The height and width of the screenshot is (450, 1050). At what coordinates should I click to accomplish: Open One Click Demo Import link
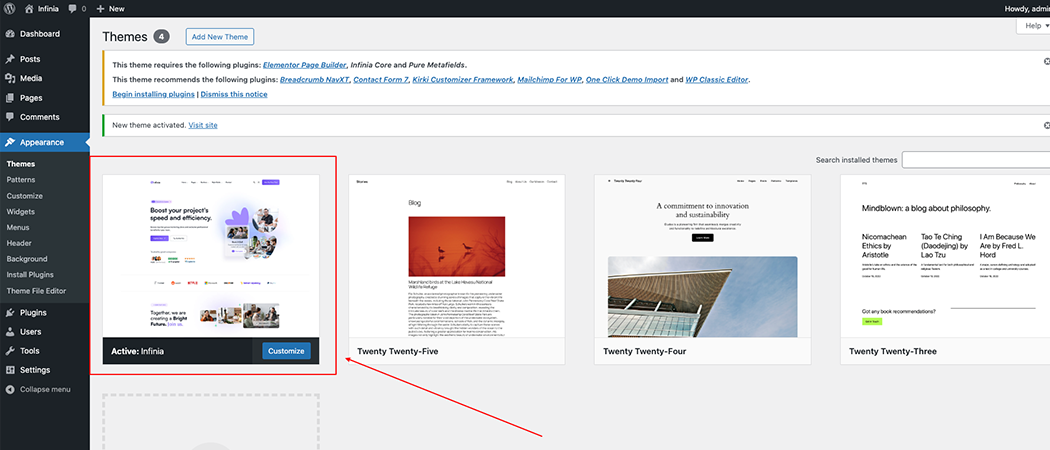coord(627,80)
